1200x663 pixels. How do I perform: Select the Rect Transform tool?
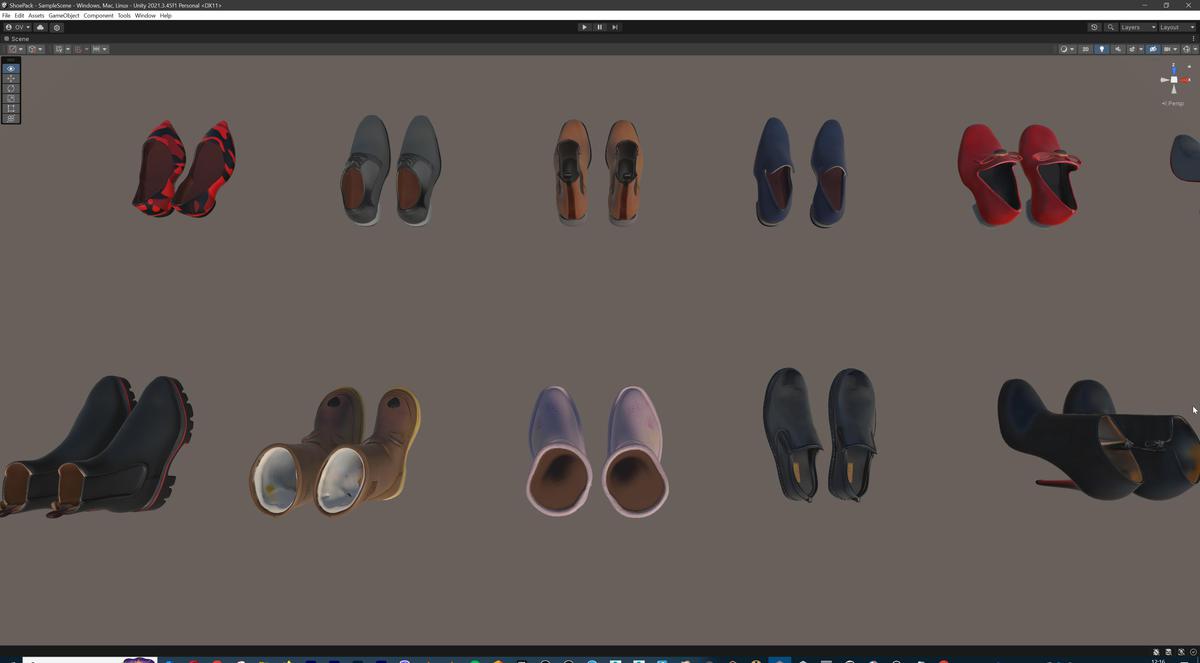point(10,108)
